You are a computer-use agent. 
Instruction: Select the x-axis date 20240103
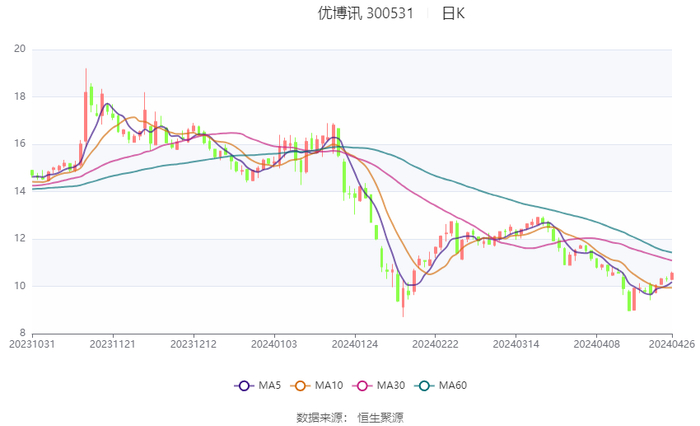tap(274, 344)
